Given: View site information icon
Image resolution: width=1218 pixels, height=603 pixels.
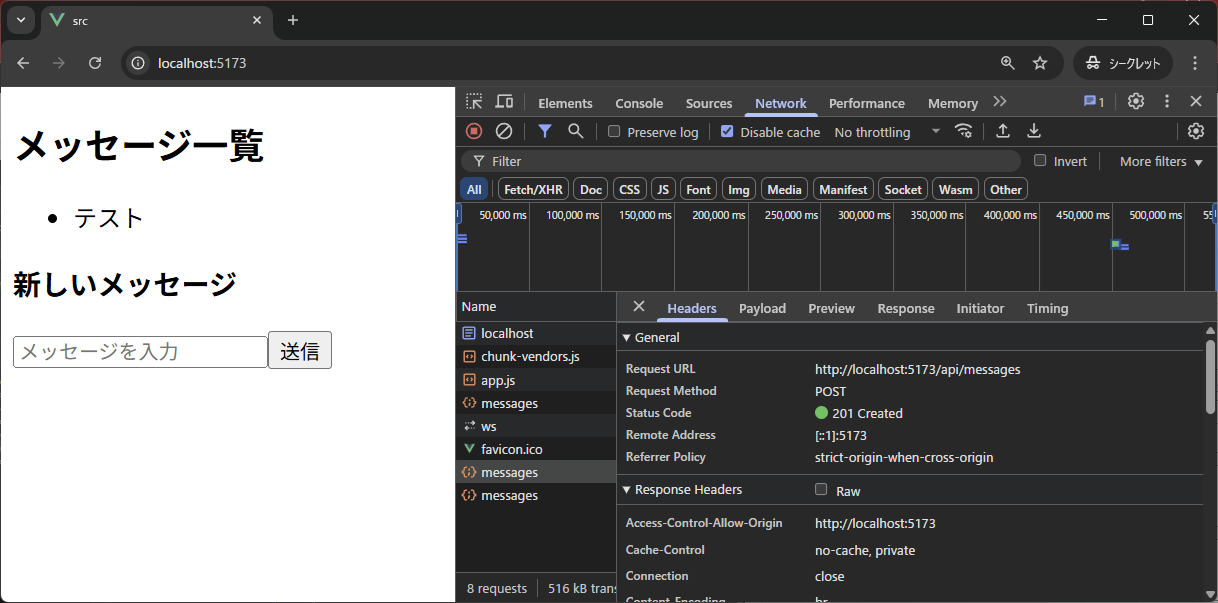Looking at the screenshot, I should coord(139,63).
